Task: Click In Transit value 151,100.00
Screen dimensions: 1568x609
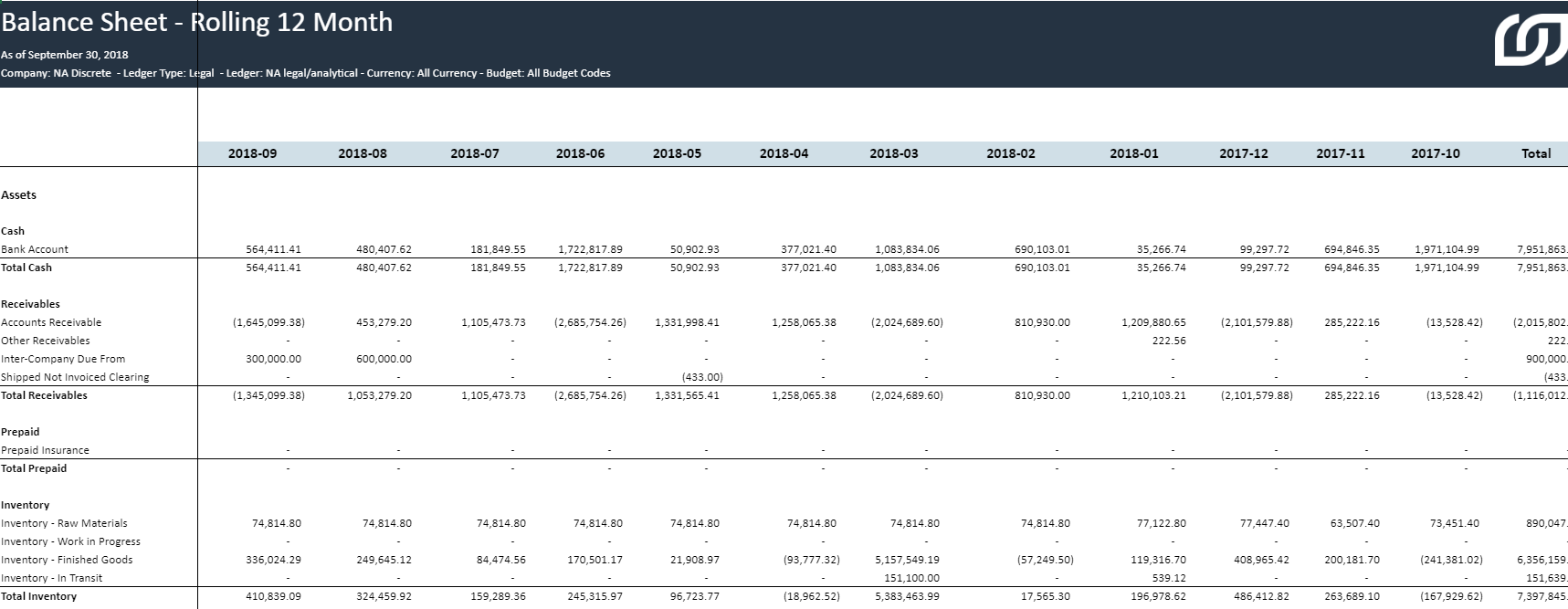Action: [x=912, y=578]
